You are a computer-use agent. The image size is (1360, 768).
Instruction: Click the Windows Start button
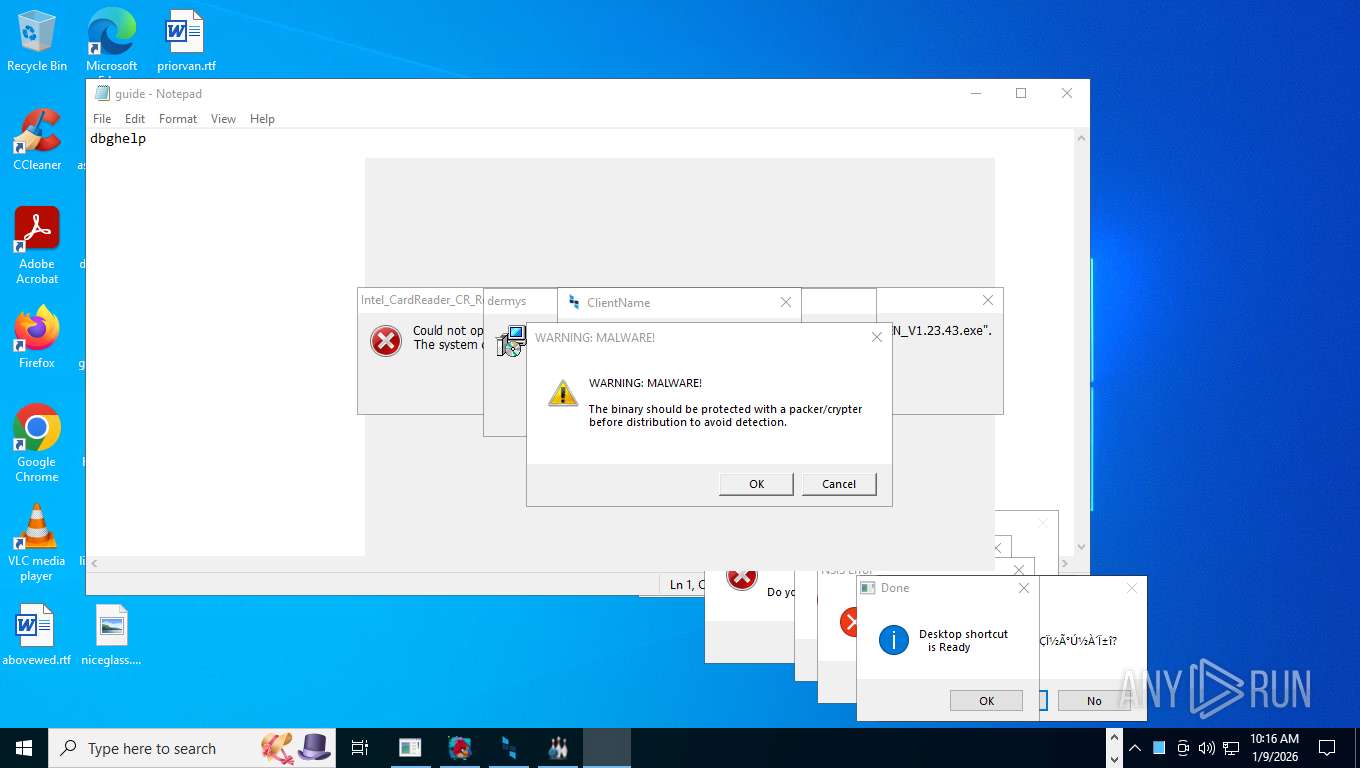point(24,748)
